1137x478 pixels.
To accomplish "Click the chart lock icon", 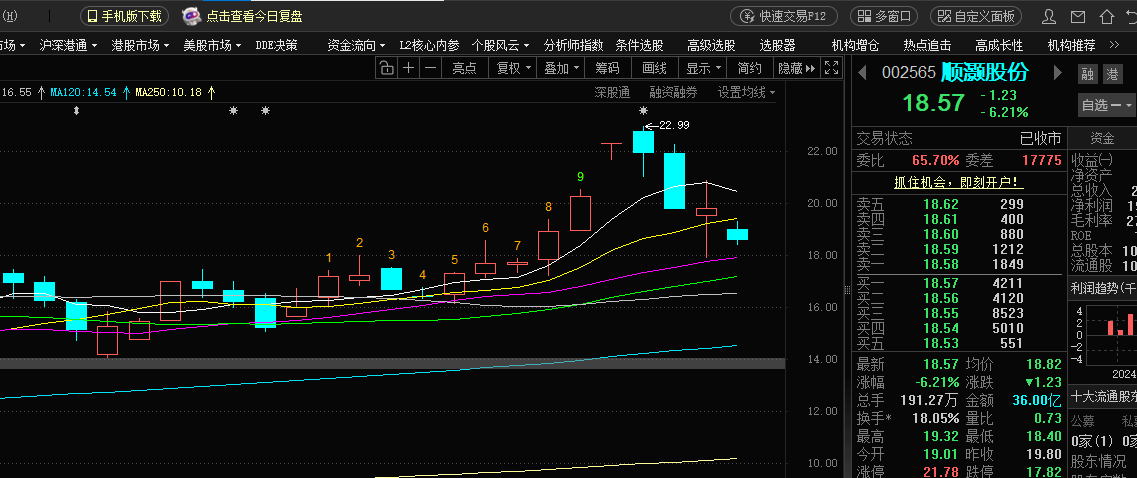I will pos(386,68).
